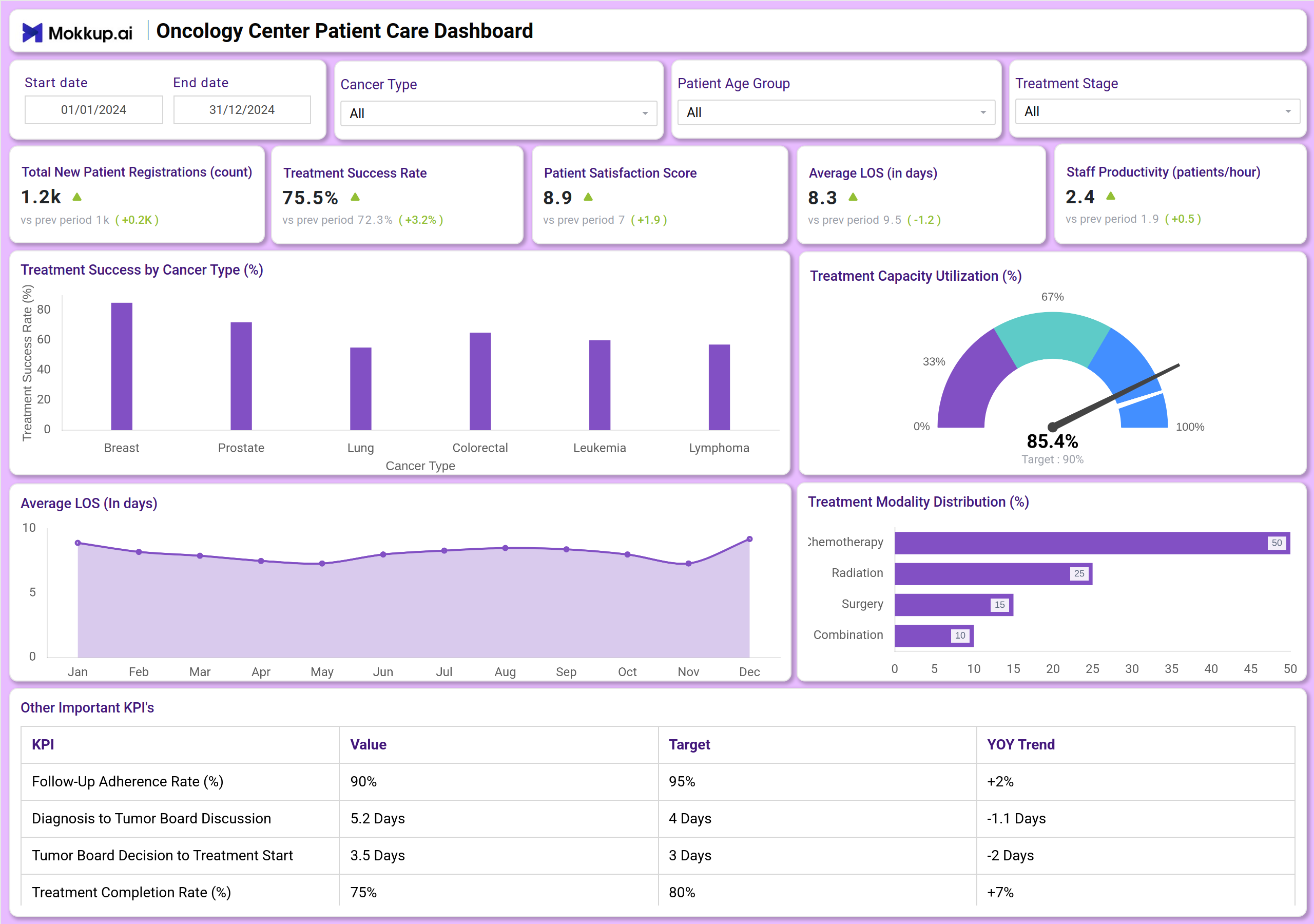Click the teal 33–67% gauge segment

click(1052, 337)
